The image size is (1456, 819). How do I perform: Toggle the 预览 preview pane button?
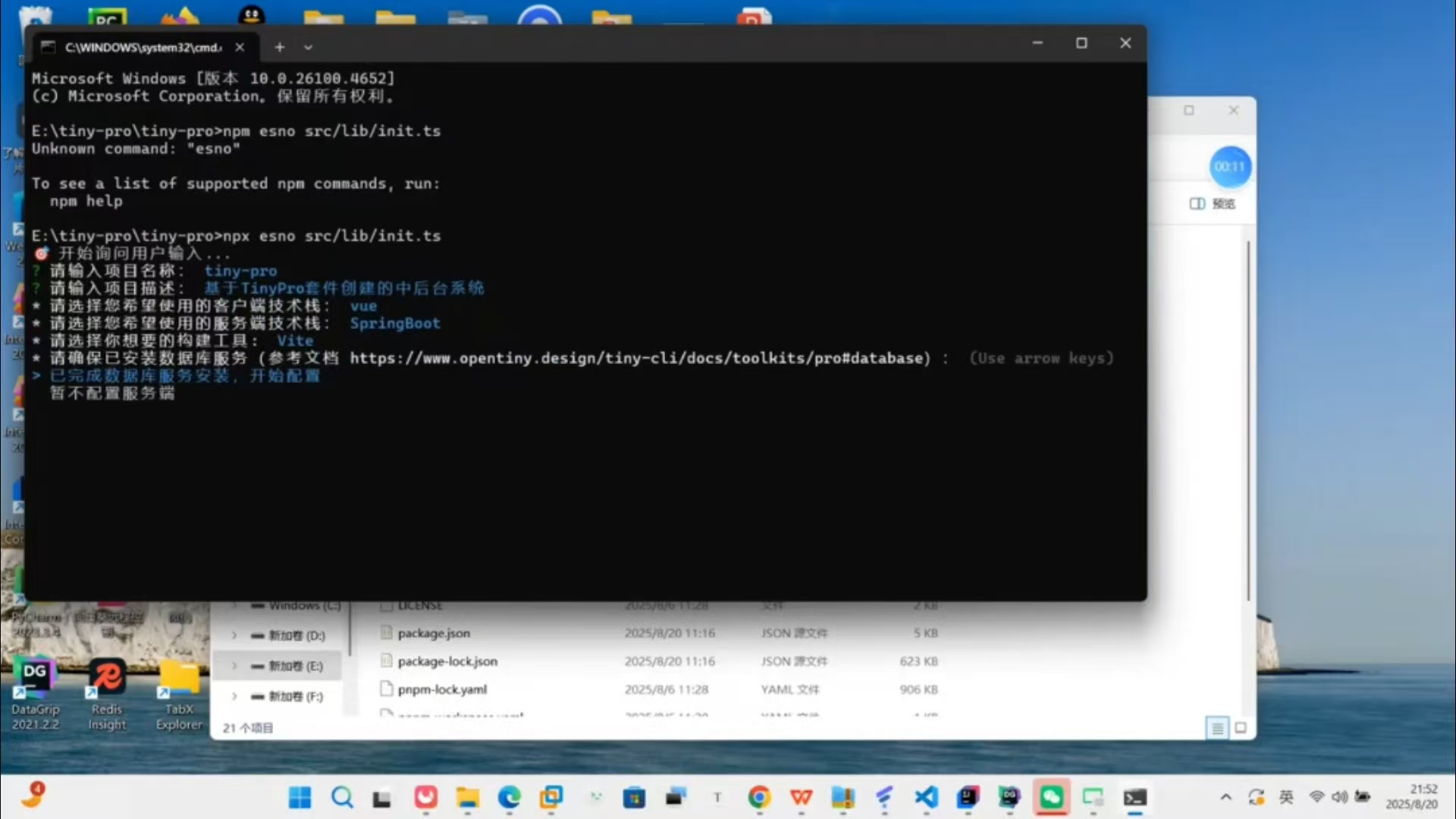(1213, 203)
